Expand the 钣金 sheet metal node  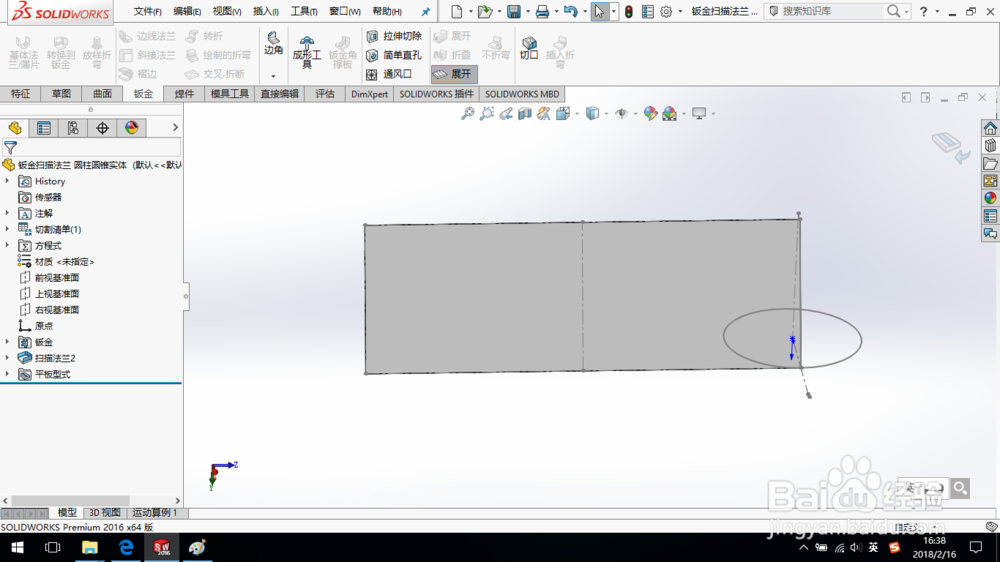[x=7, y=342]
